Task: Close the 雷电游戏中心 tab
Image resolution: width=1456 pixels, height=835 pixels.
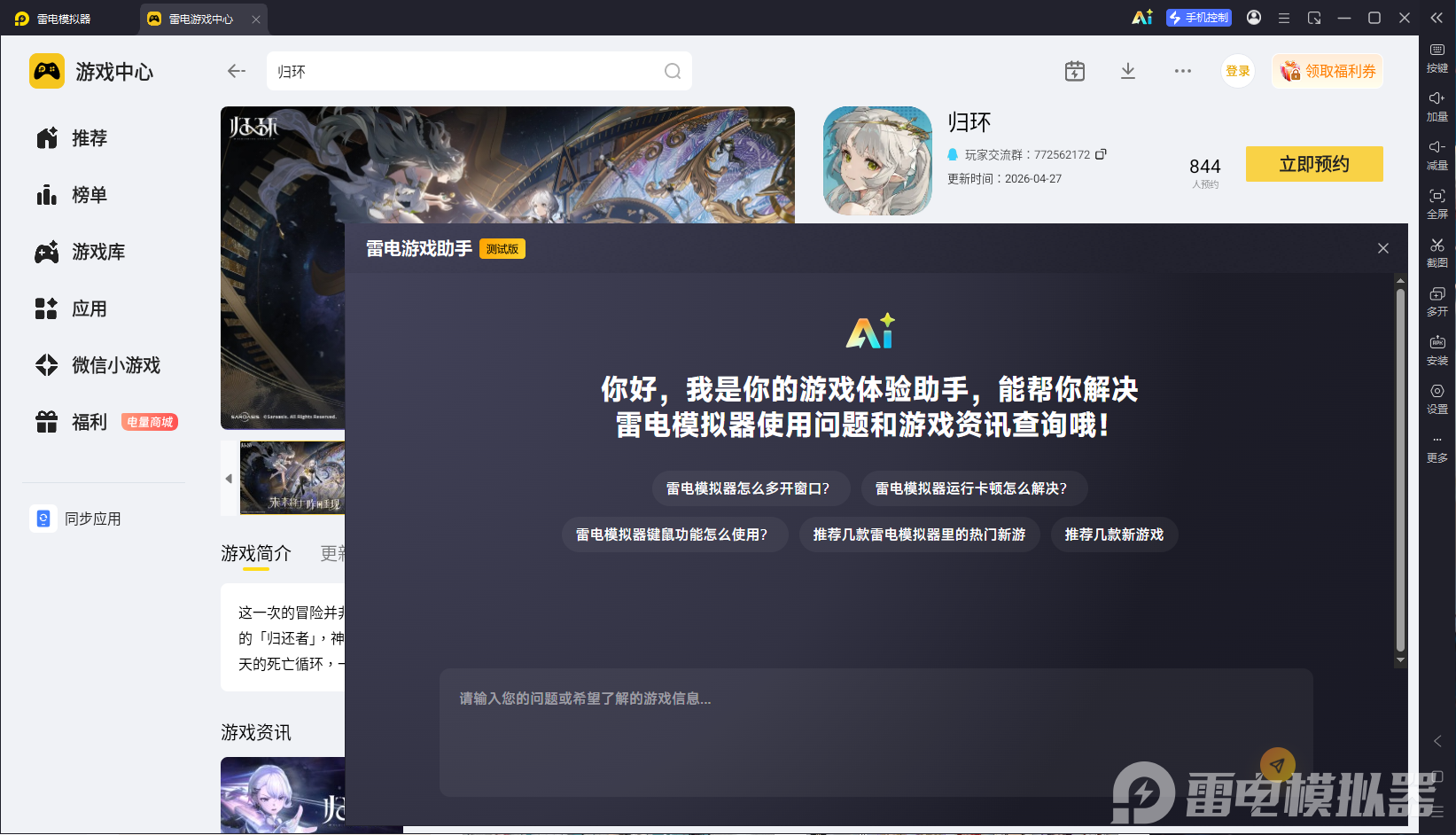Action: click(x=256, y=19)
